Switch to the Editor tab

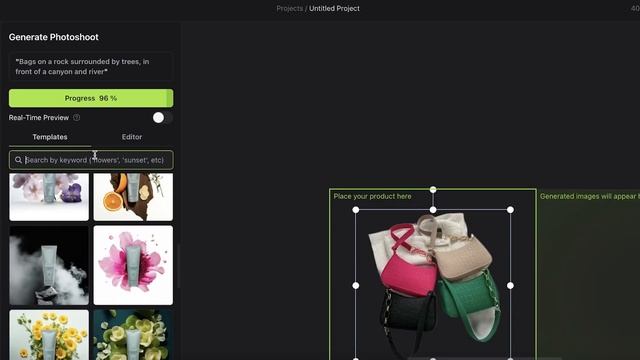pyautogui.click(x=132, y=137)
